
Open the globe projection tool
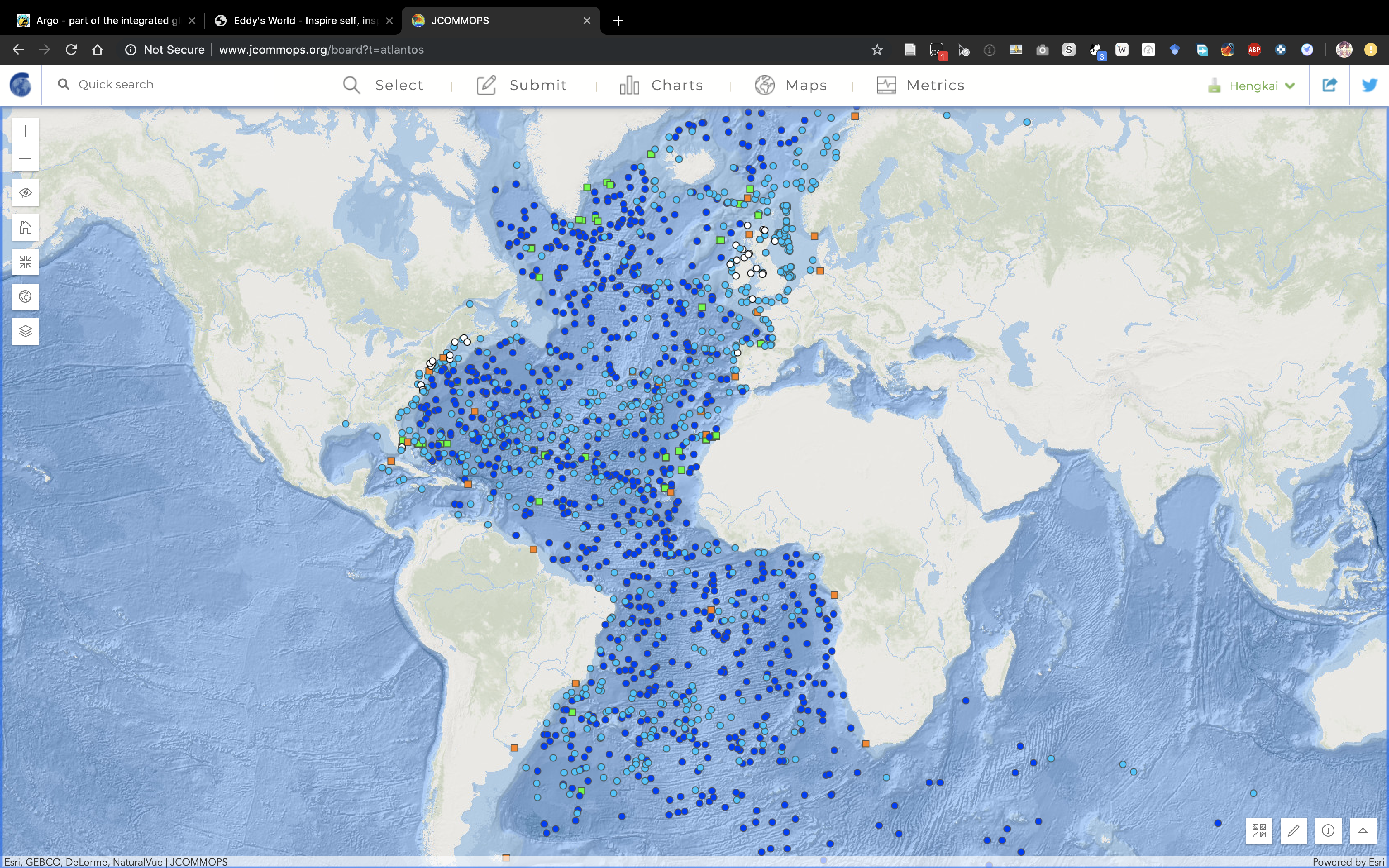point(25,297)
